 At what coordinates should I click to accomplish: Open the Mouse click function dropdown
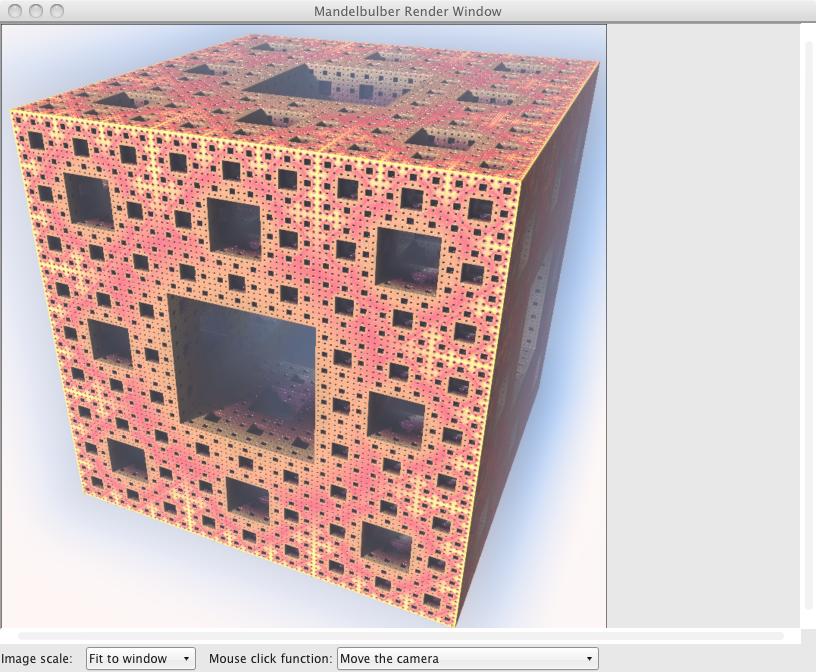pyautogui.click(x=467, y=659)
